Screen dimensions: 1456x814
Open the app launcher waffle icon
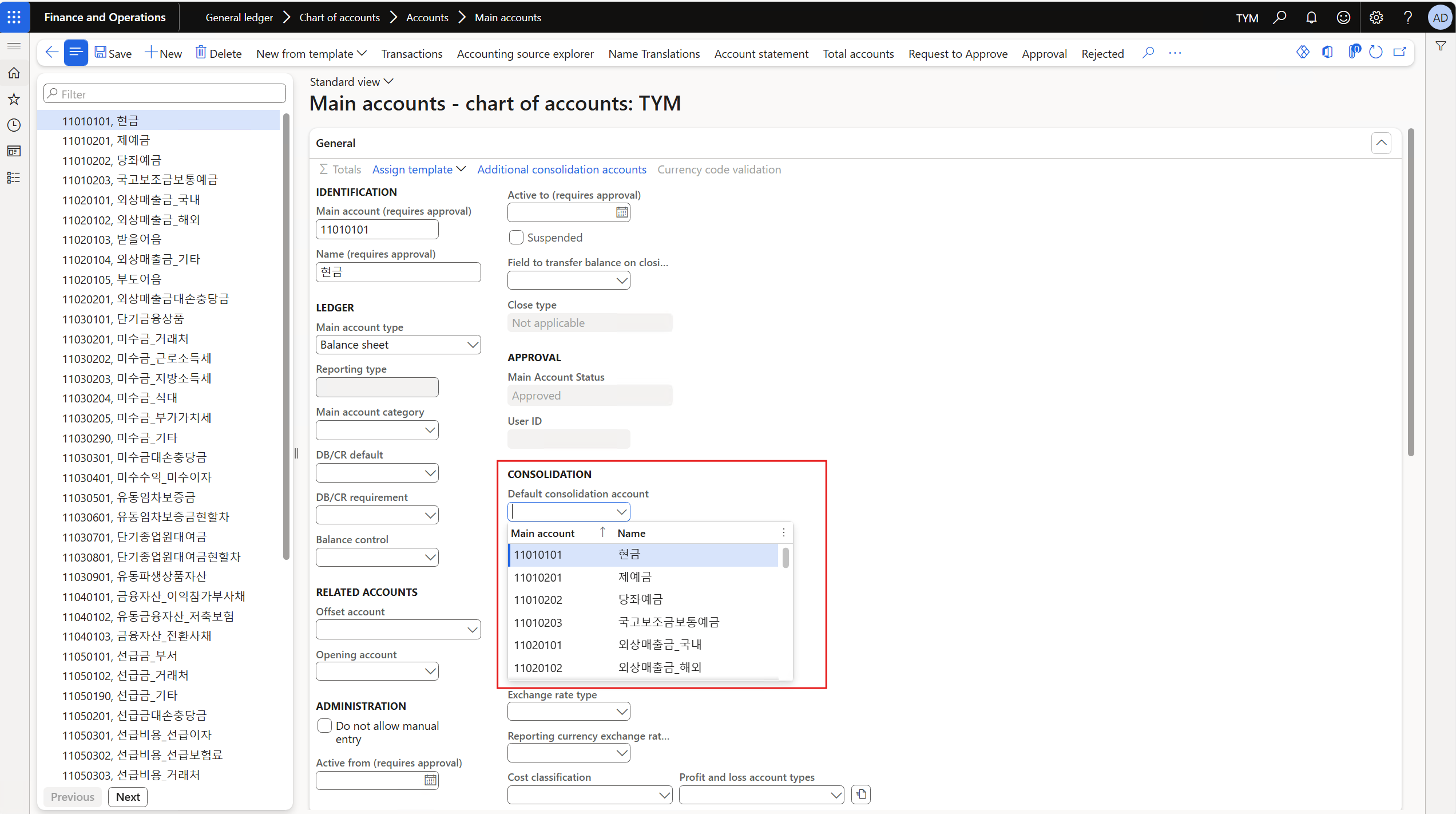[x=14, y=17]
